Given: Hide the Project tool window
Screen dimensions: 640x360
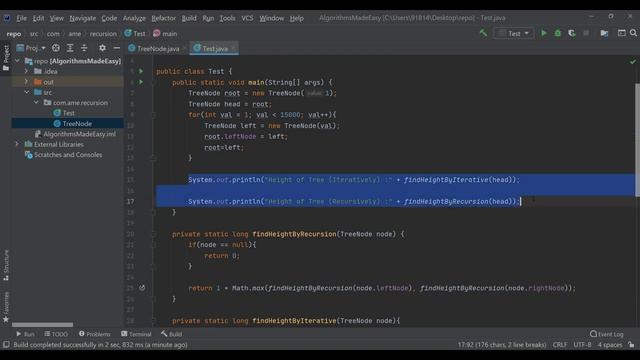Looking at the screenshot, I should coord(116,48).
